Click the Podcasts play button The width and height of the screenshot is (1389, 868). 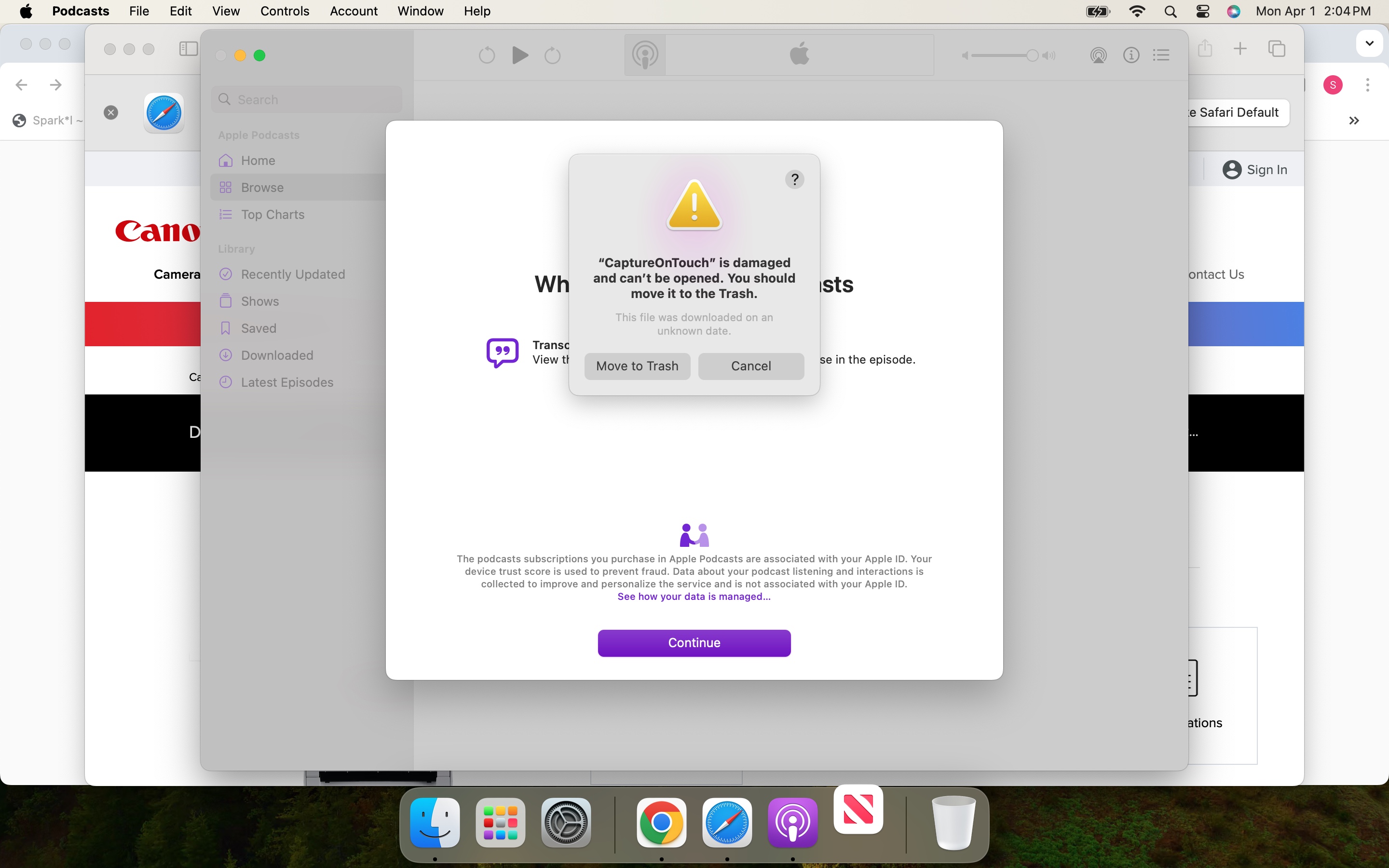click(x=519, y=55)
